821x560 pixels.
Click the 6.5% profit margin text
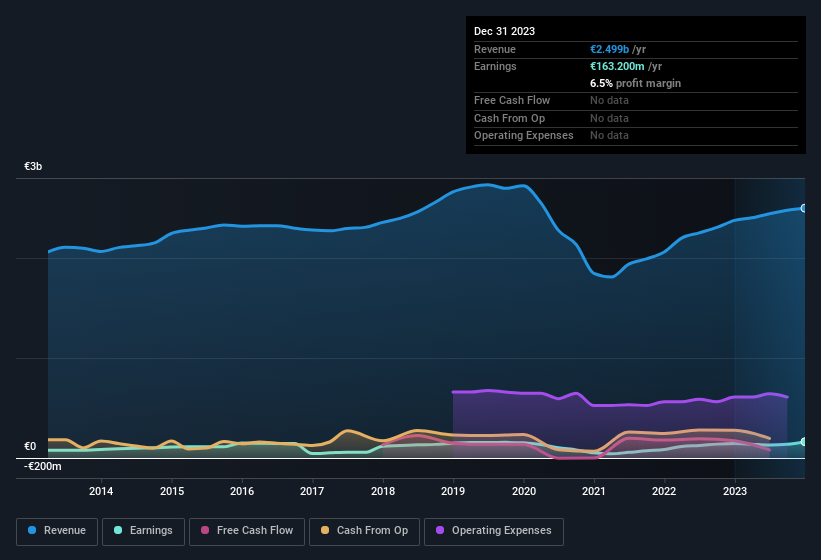[635, 83]
